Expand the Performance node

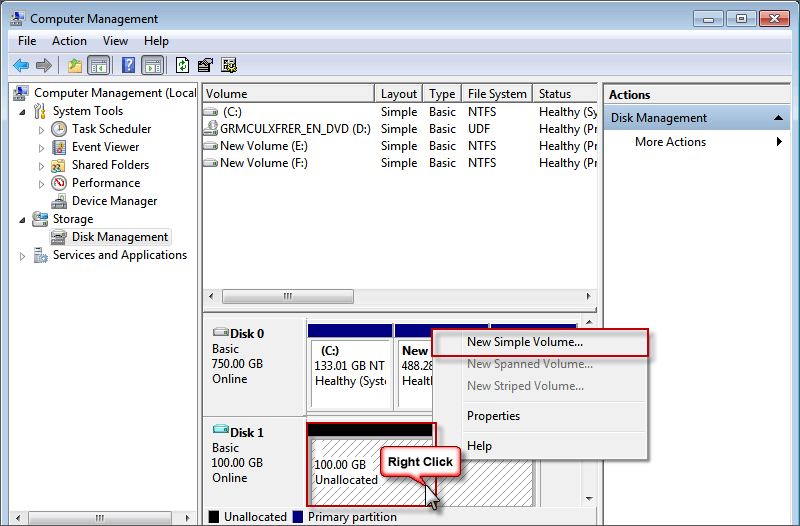click(41, 184)
